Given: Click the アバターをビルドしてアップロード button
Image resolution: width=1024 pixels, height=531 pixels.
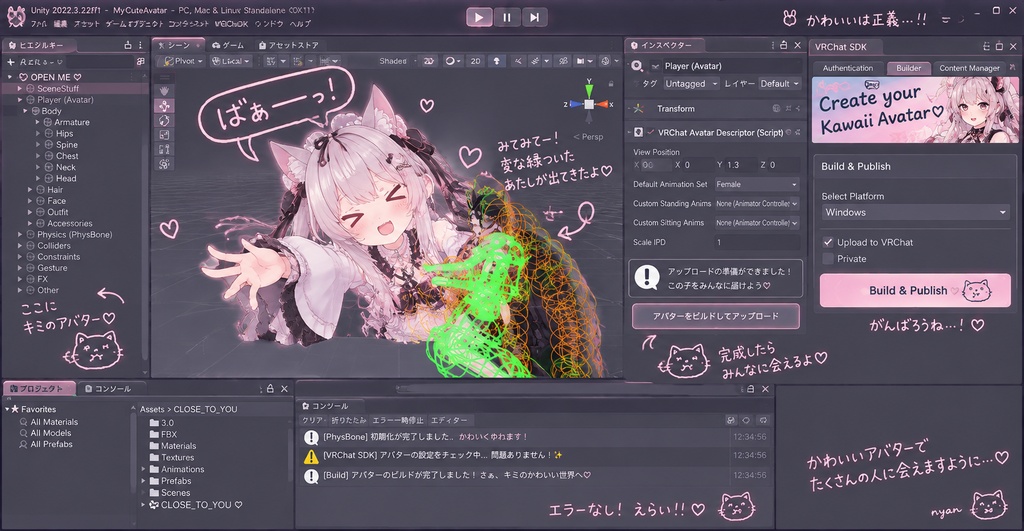Looking at the screenshot, I should (716, 316).
